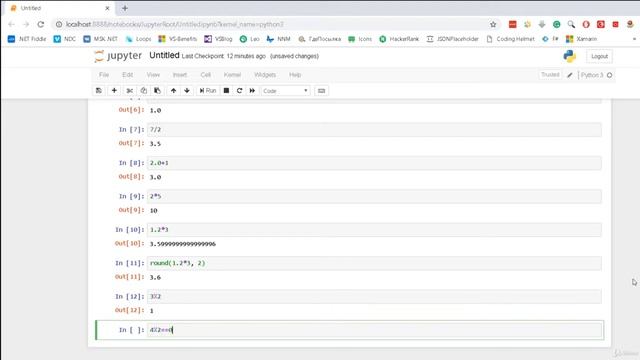Move selected cell down arrow
Viewport: 640px width, 360px height.
[187, 91]
